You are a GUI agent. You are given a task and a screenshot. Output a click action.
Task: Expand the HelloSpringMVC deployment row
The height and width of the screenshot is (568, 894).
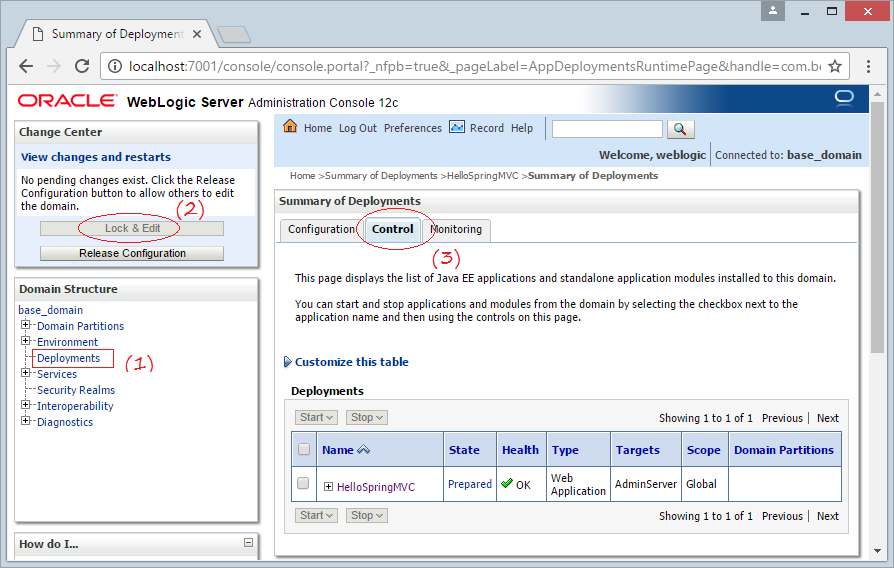coord(328,486)
